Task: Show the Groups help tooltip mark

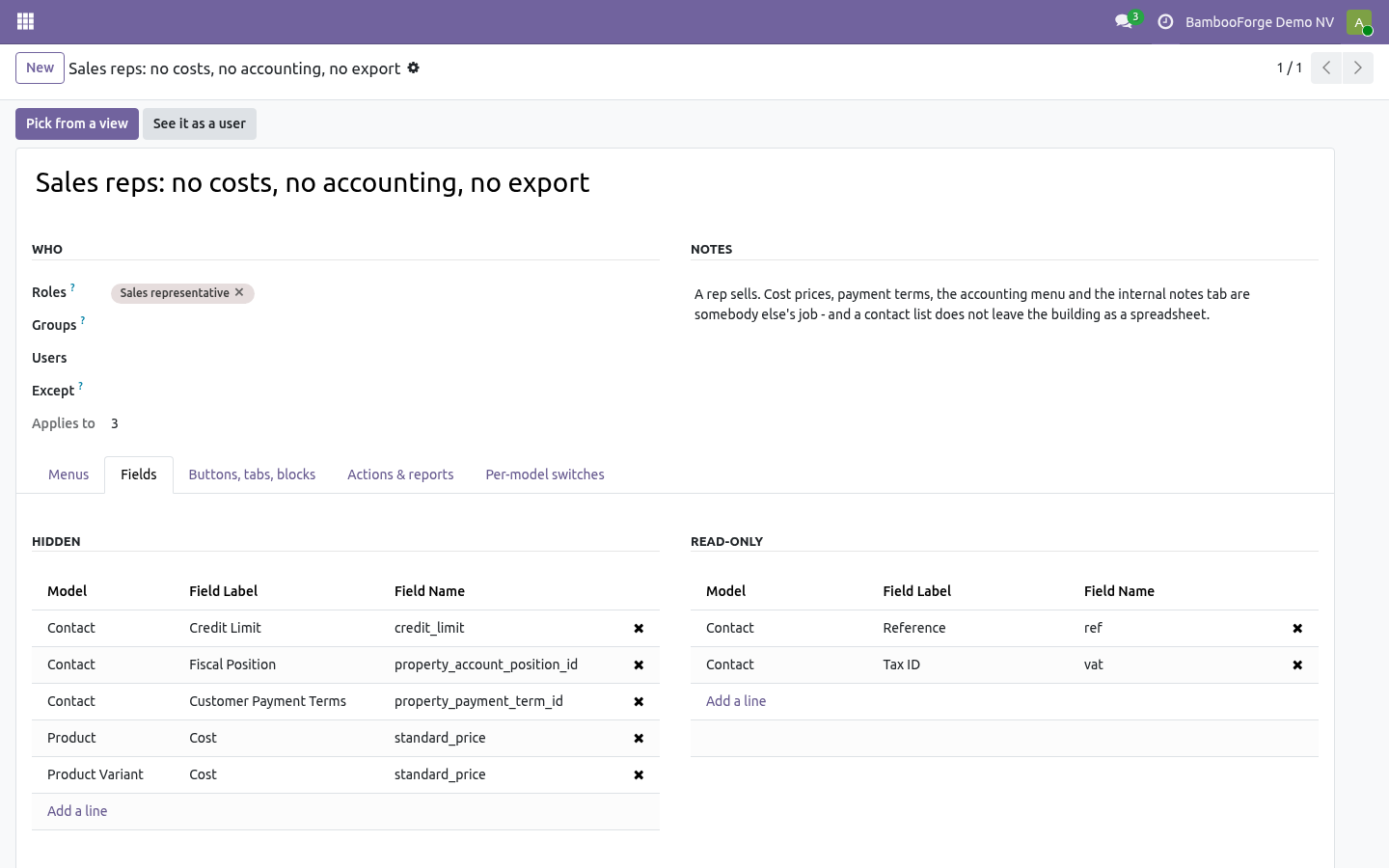Action: click(82, 320)
